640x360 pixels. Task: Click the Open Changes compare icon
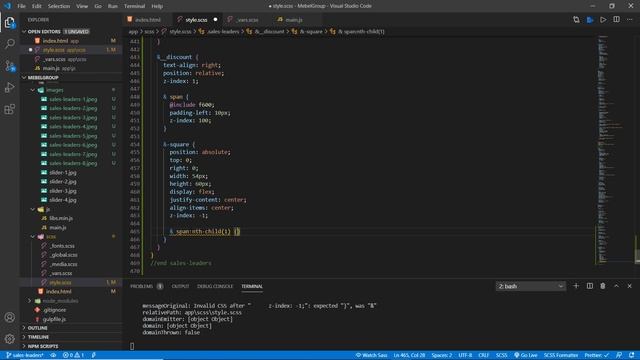pos(576,20)
